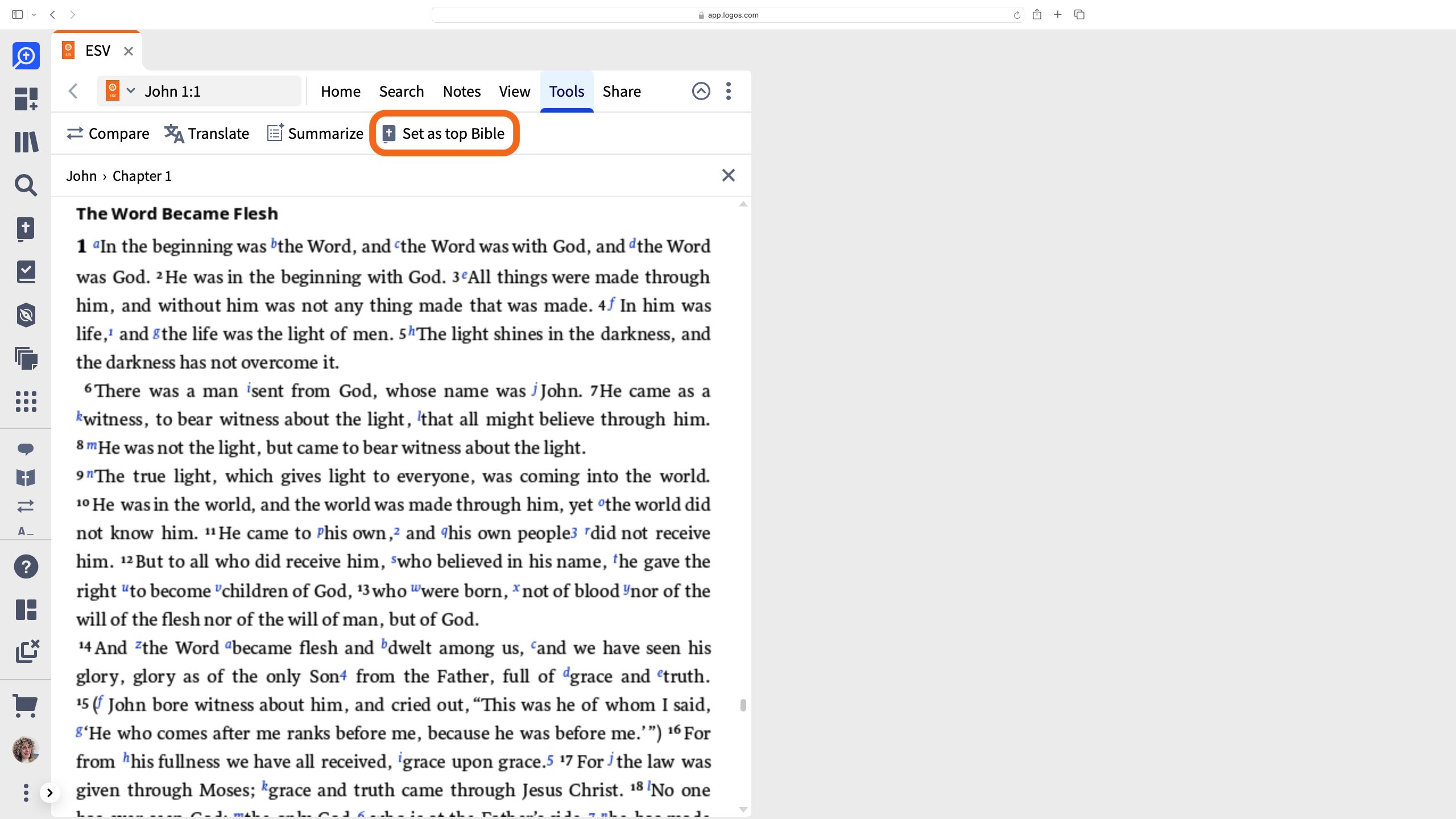Open a new browser tab
The image size is (1456, 819).
(1058, 15)
